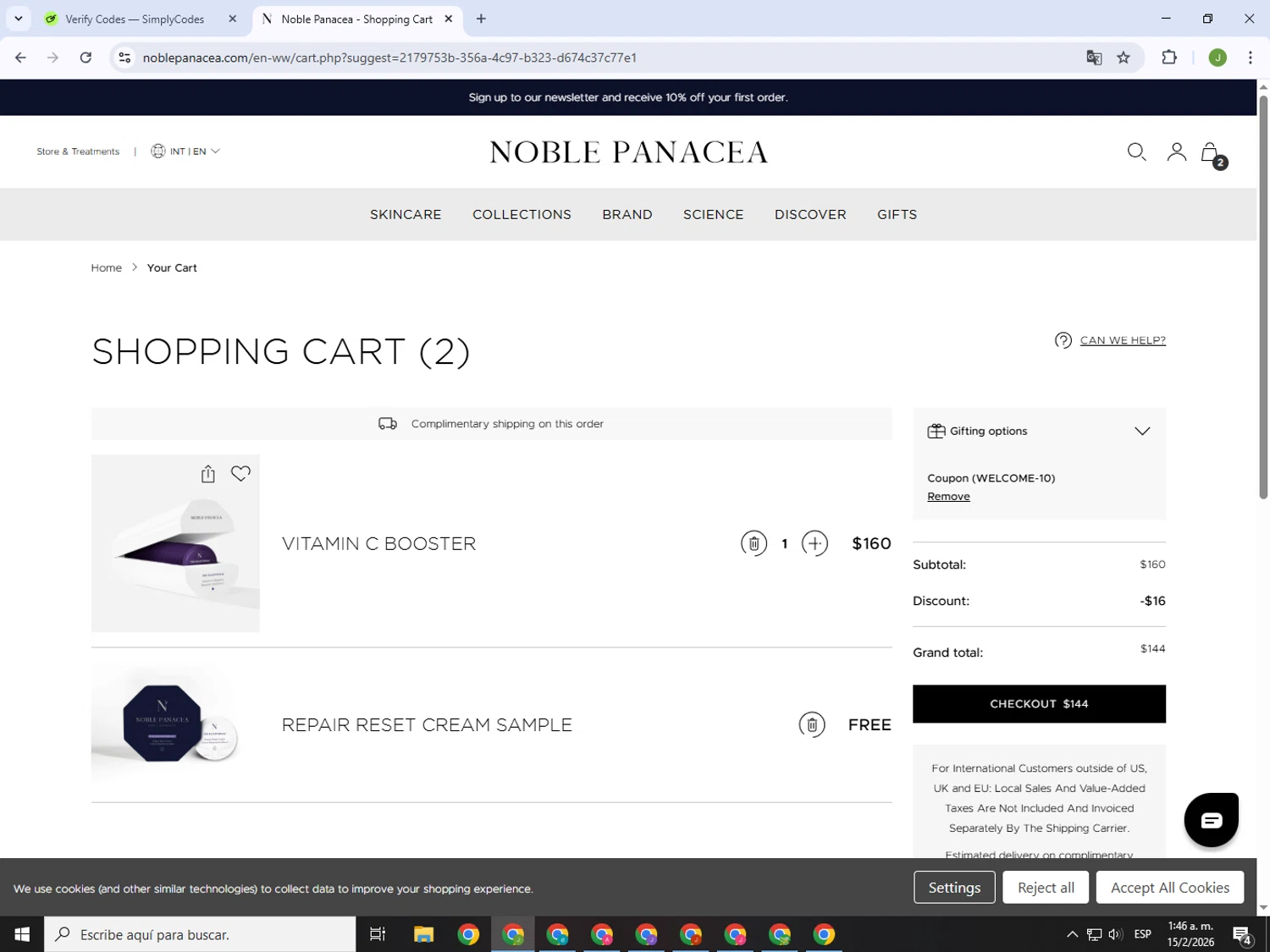Click the gift box icon in Gifting options
The image size is (1270, 952).
coord(936,431)
